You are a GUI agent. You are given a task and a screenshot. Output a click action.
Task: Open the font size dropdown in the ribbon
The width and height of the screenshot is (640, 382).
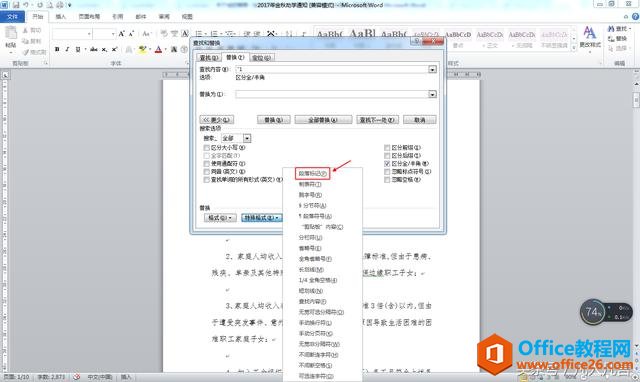click(113, 34)
